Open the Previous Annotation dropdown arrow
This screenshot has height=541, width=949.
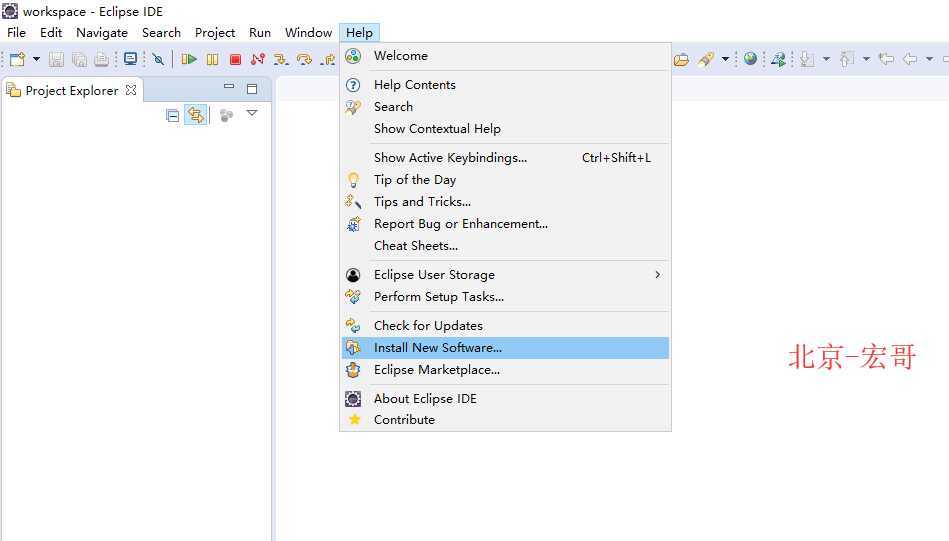[866, 59]
